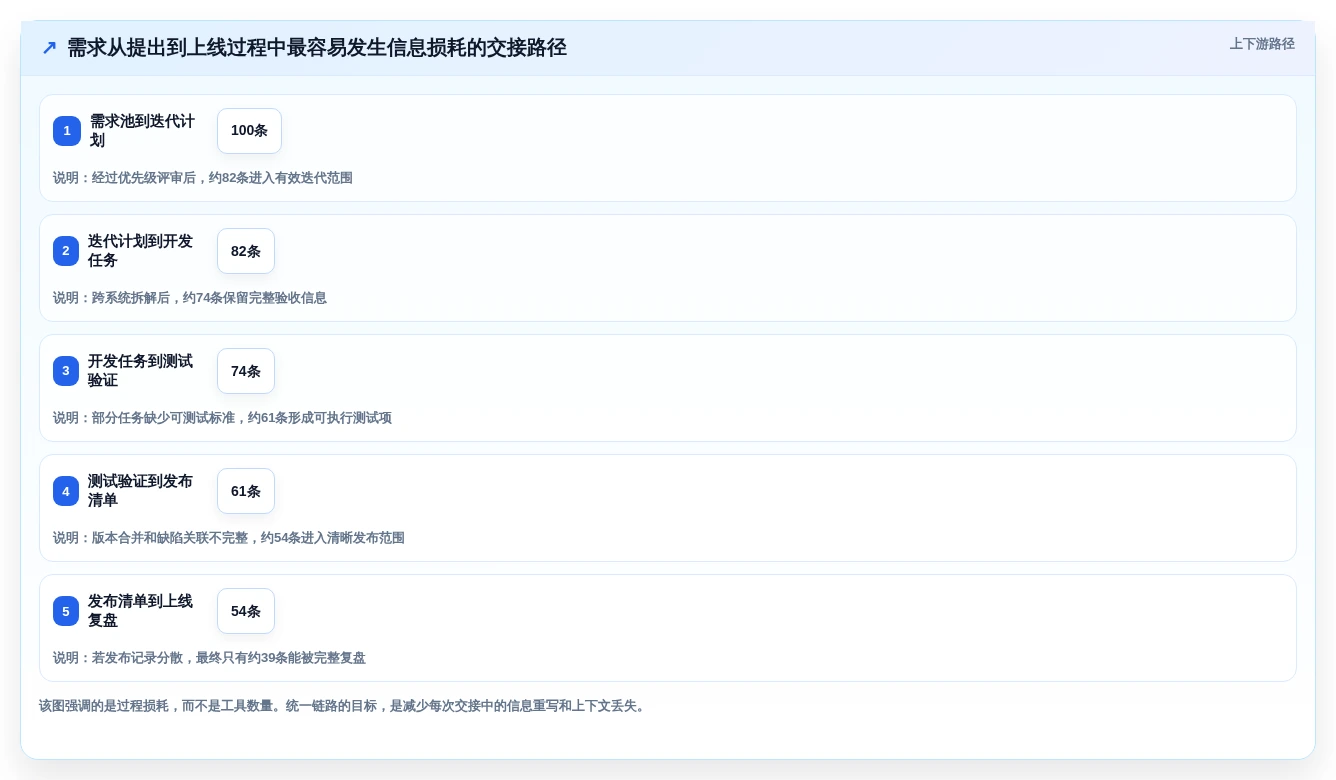
Task: Click the 54条 count chip
Action: [x=246, y=611]
